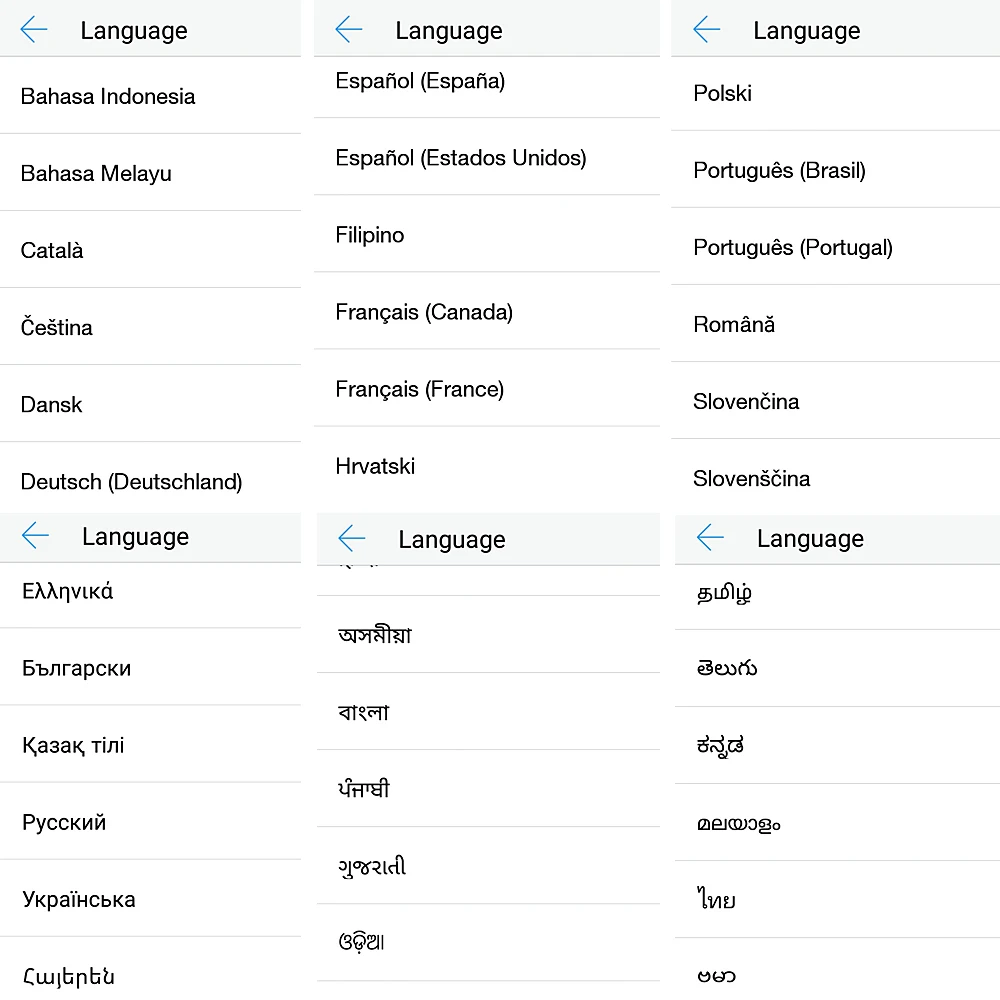The height and width of the screenshot is (1000, 1000).
Task: Choose Français (Canada)
Action: 424,312
